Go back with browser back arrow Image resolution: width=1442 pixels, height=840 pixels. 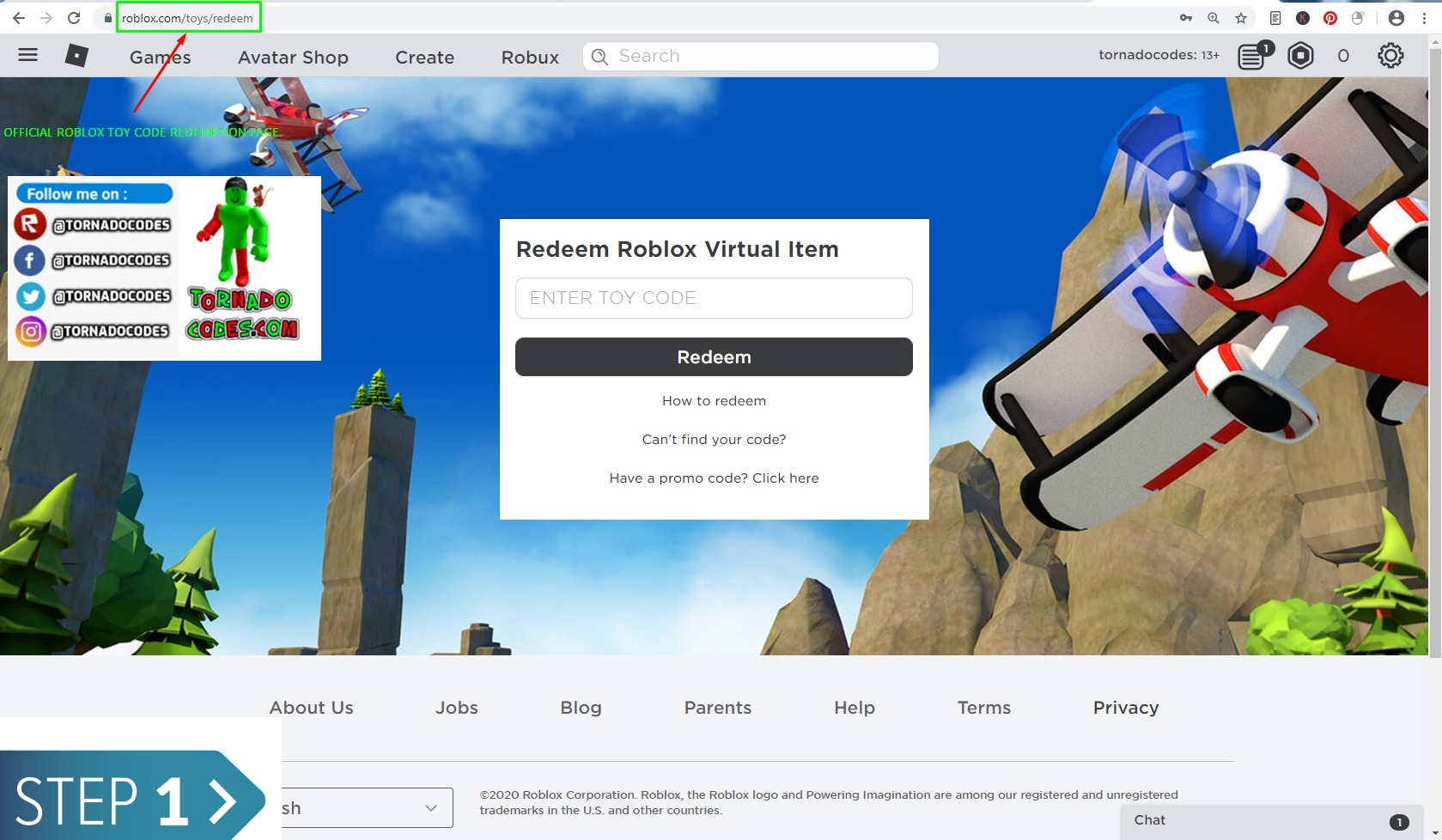click(18, 17)
